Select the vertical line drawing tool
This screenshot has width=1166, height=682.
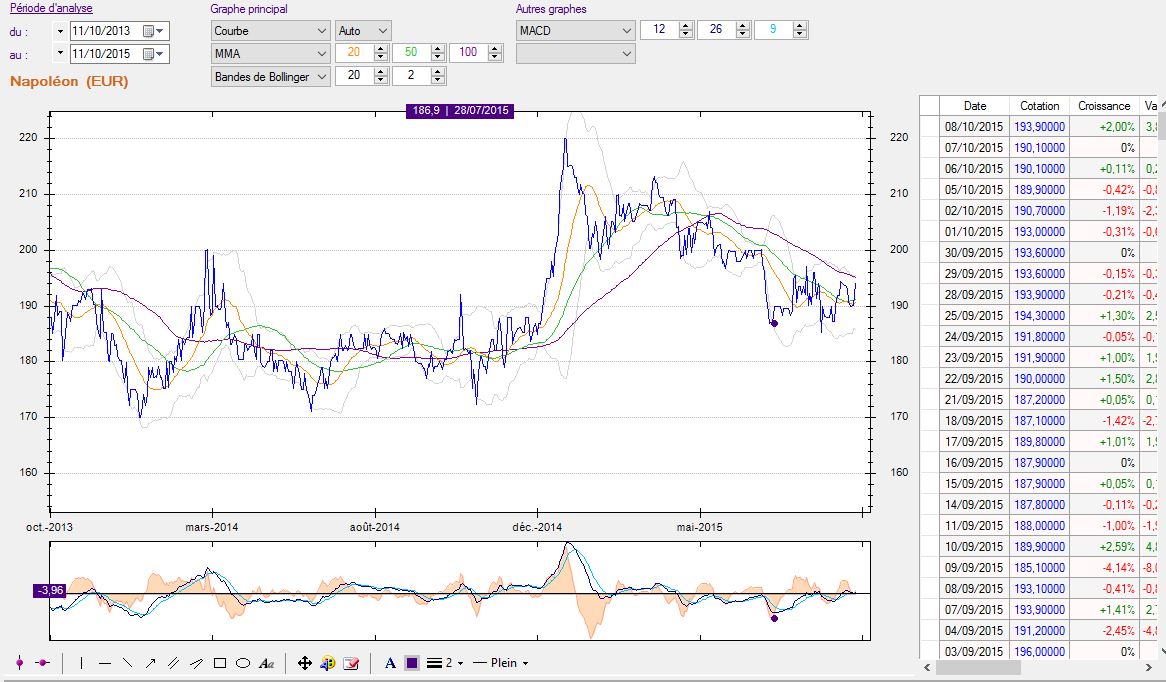pos(81,663)
